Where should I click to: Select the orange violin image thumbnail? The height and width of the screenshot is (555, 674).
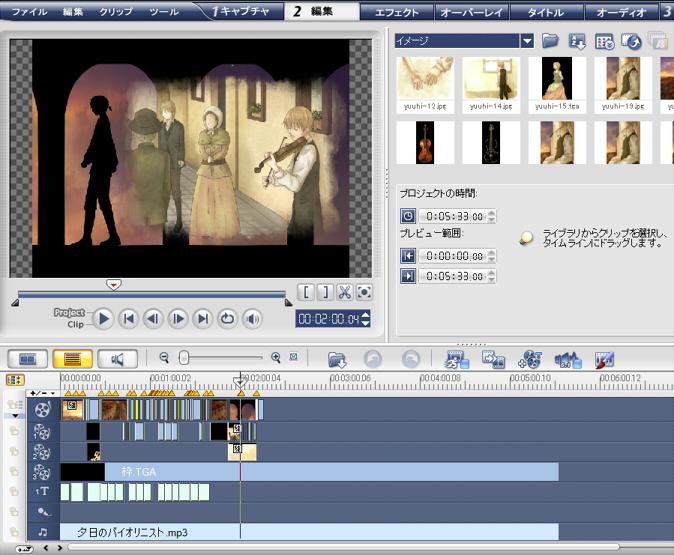425,142
